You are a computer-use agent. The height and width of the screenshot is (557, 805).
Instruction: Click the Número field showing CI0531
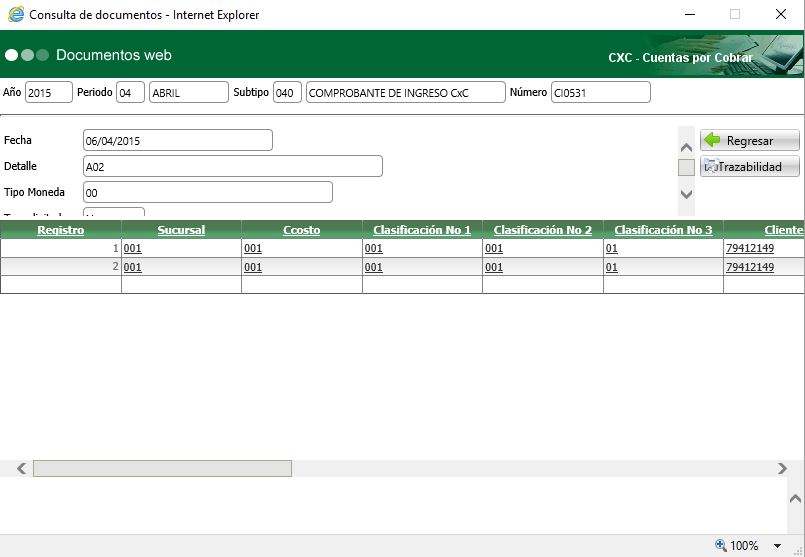pyautogui.click(x=600, y=93)
